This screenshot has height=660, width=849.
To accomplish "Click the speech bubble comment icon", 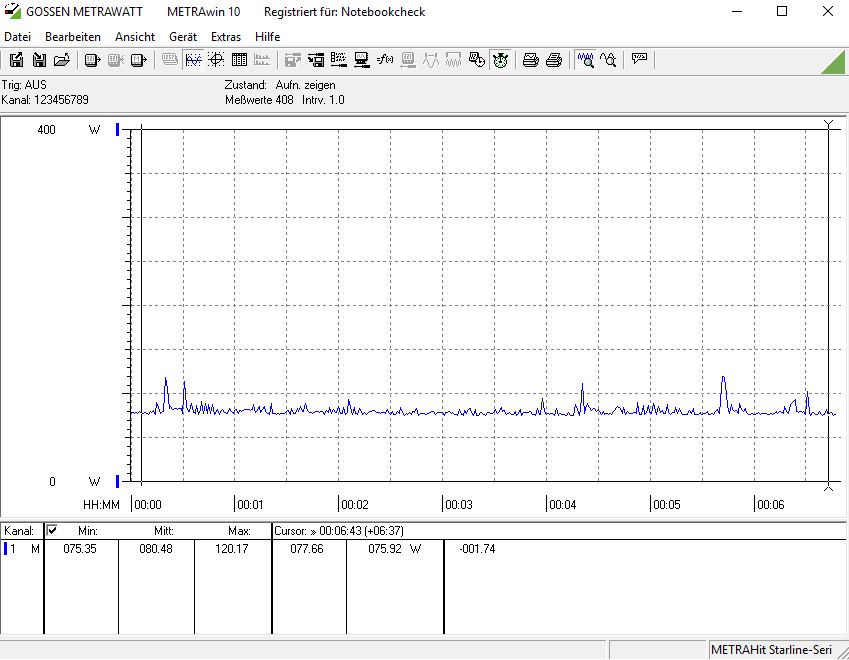I will (639, 58).
